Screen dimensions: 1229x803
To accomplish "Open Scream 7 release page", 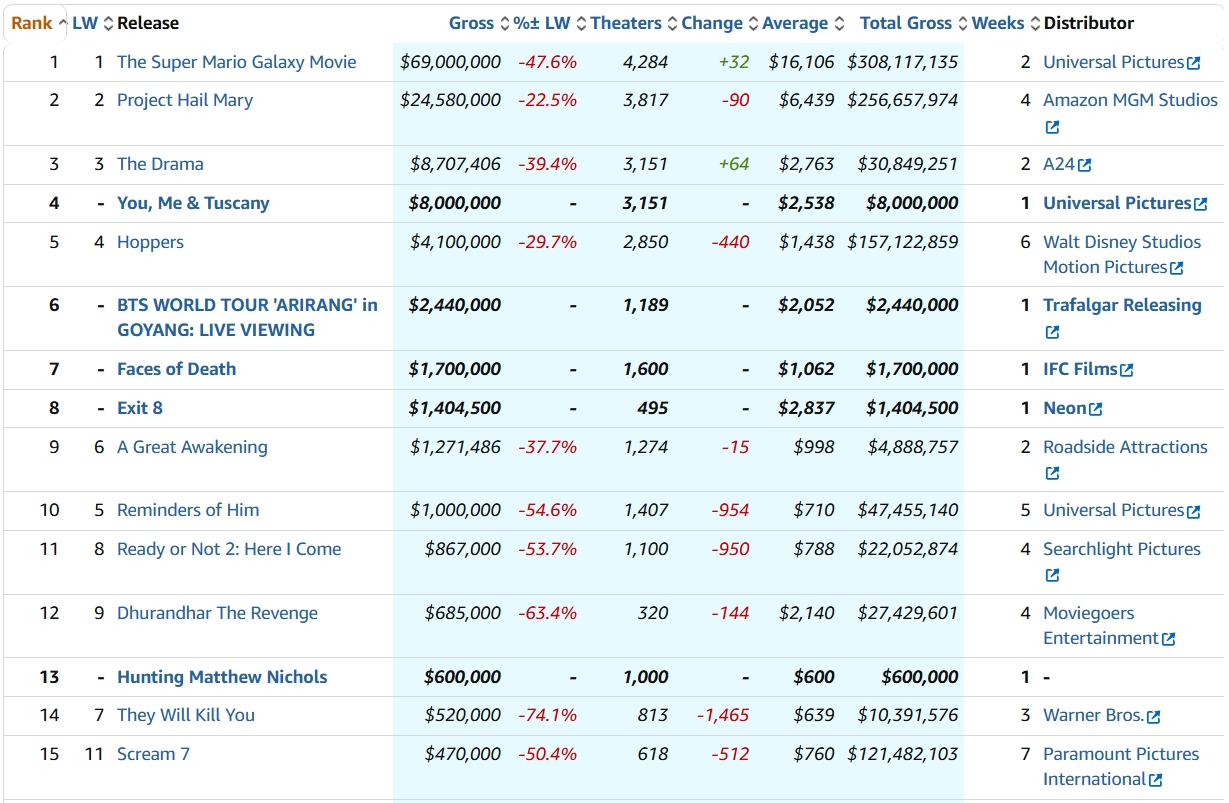I will point(153,754).
